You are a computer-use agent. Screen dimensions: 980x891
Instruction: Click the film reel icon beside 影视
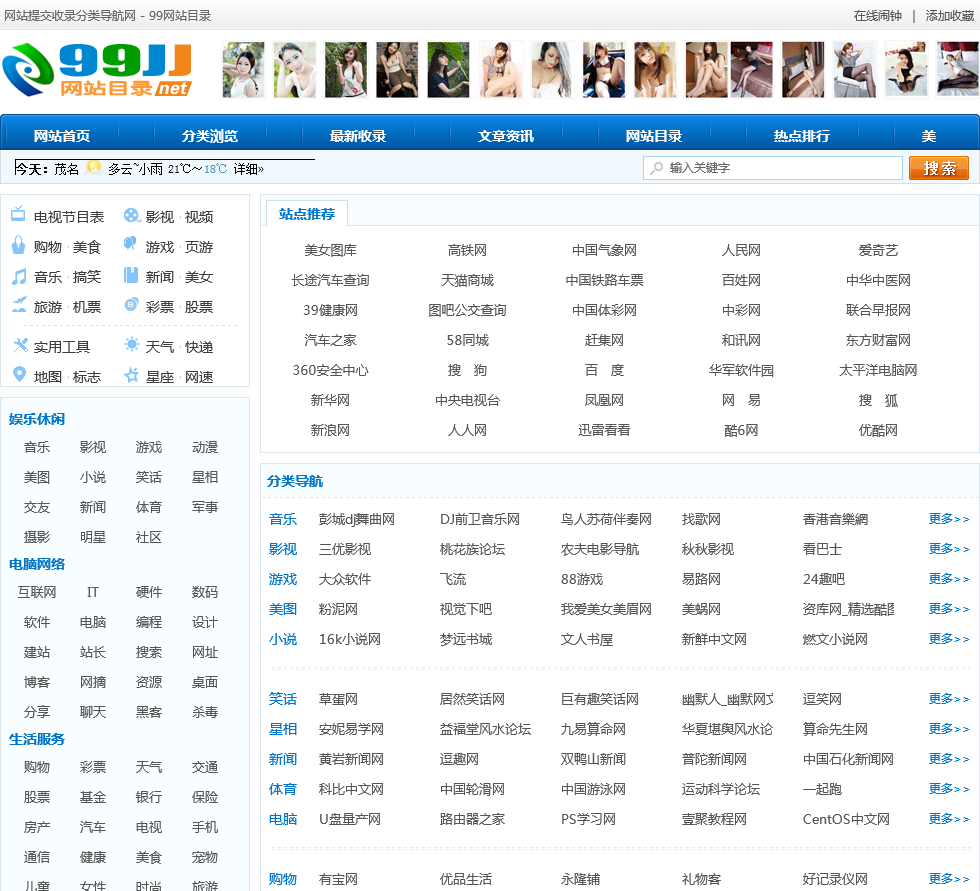click(x=131, y=216)
